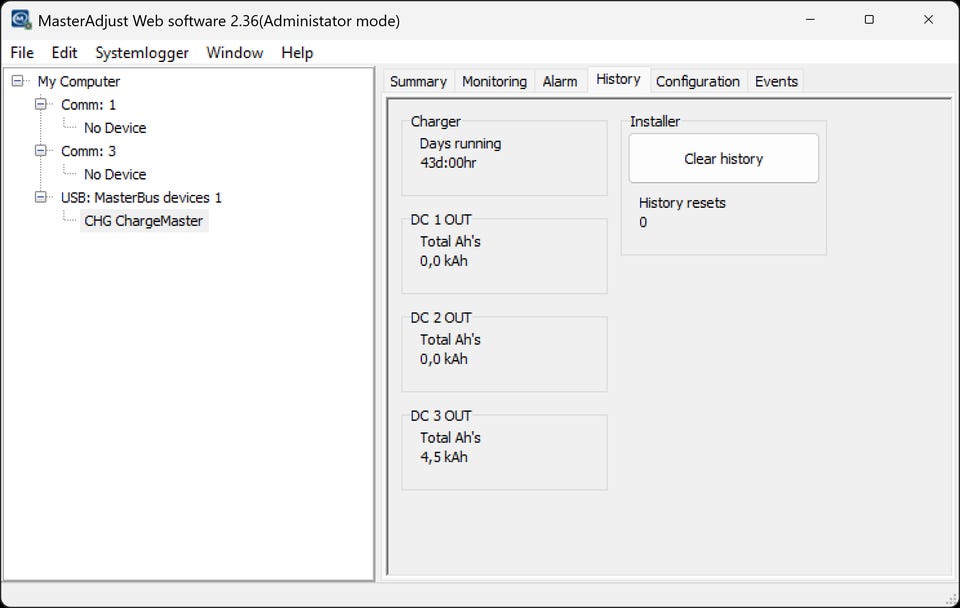Open the Window menu

[234, 53]
